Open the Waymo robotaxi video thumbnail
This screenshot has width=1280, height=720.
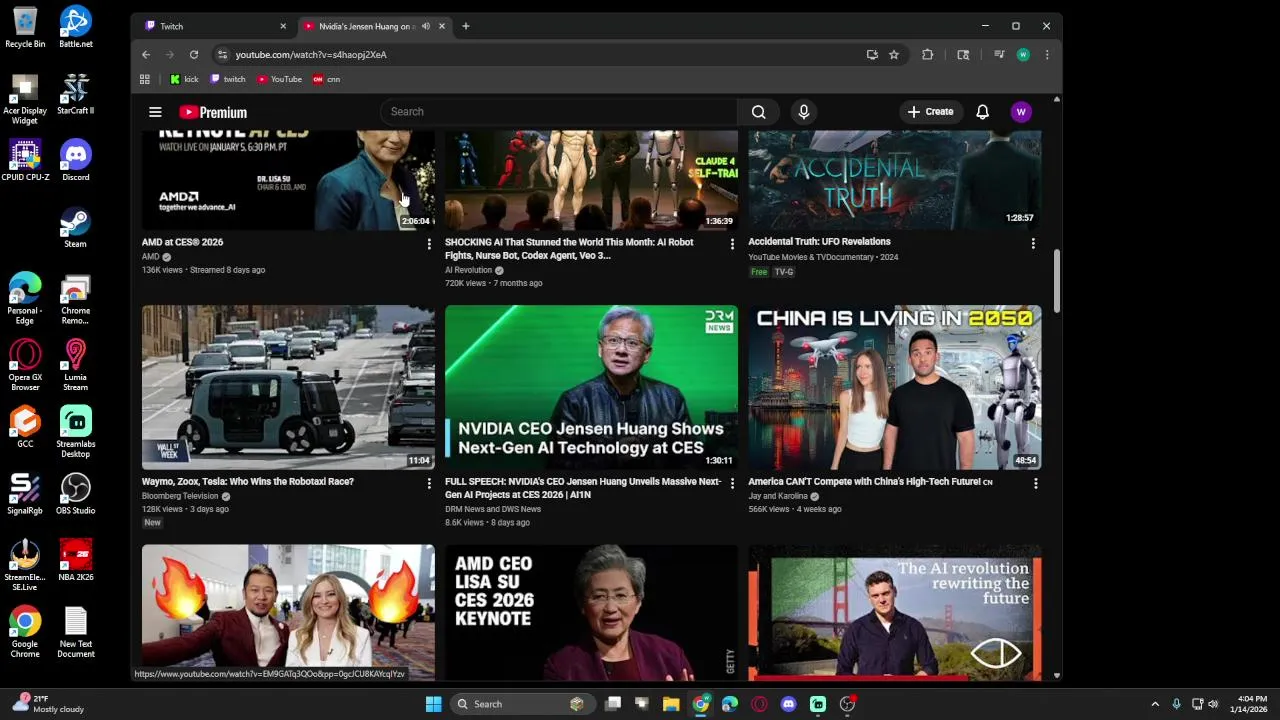288,388
